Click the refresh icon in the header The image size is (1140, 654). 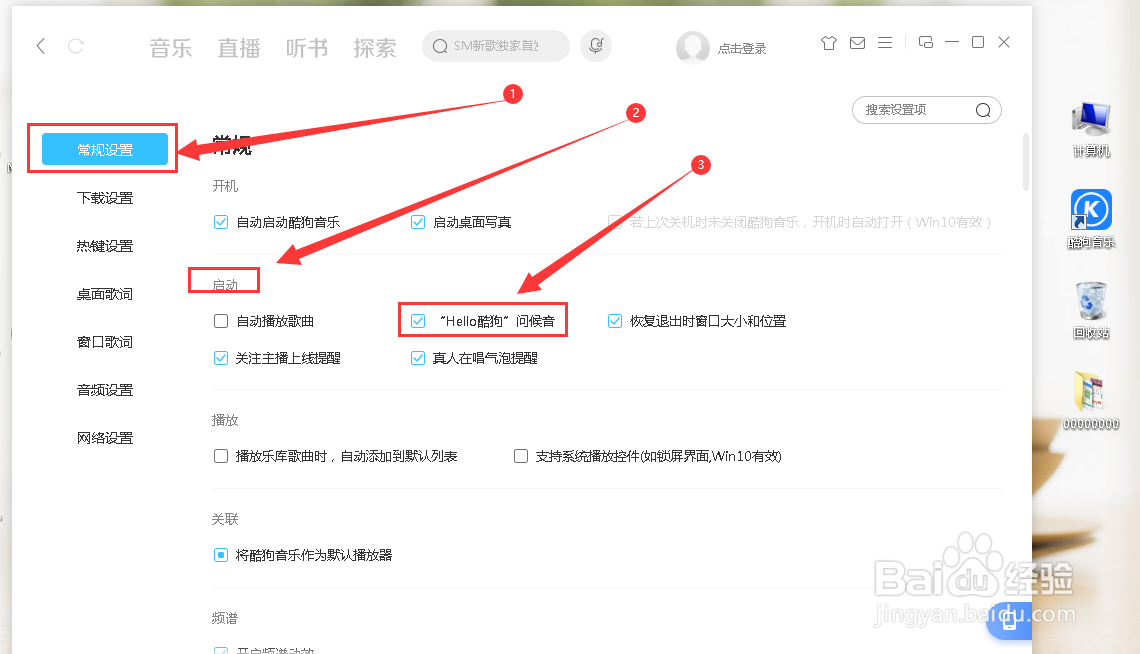pyautogui.click(x=76, y=47)
